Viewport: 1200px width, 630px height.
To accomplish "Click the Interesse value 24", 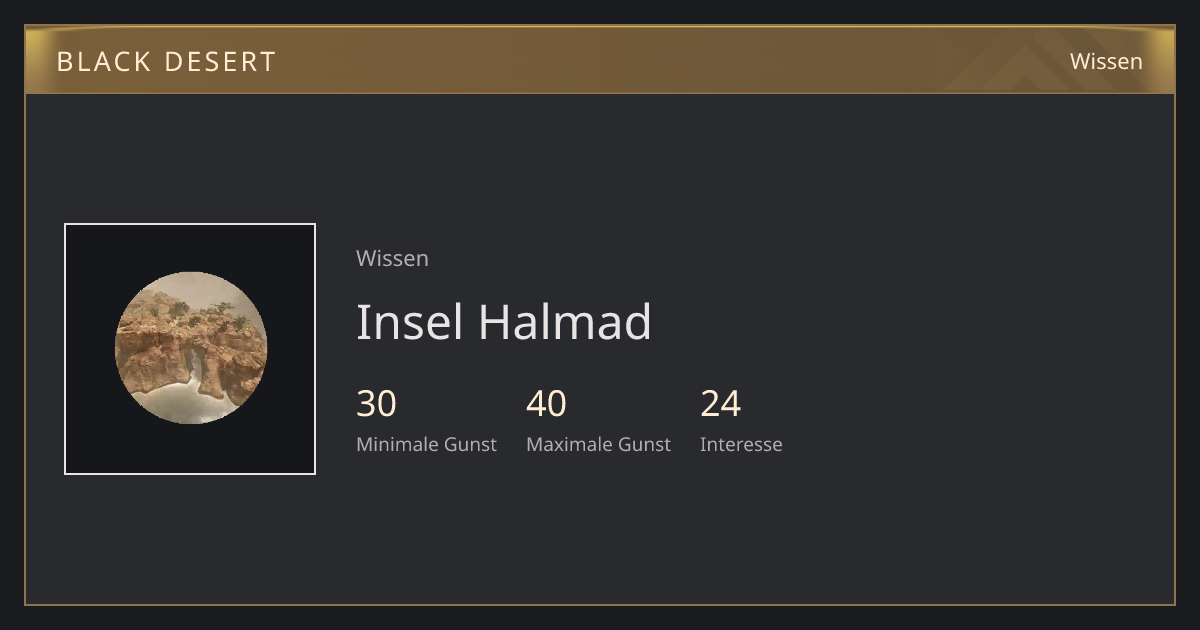I will (x=720, y=404).
